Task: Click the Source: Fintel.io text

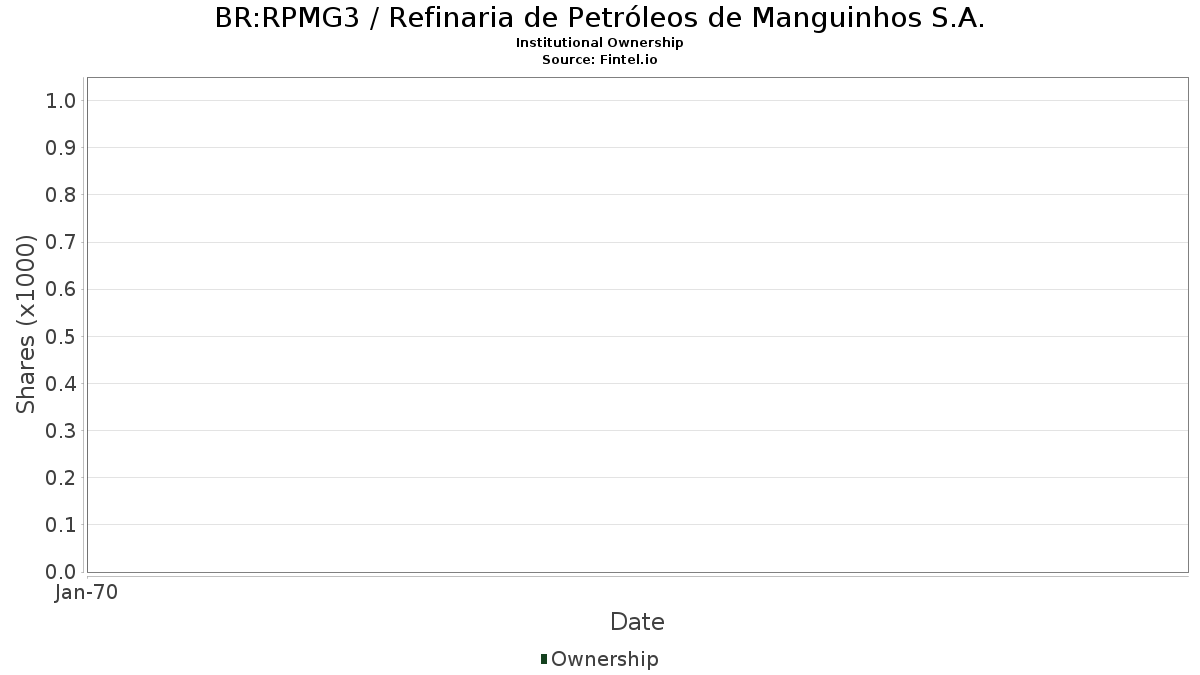Action: (x=600, y=59)
